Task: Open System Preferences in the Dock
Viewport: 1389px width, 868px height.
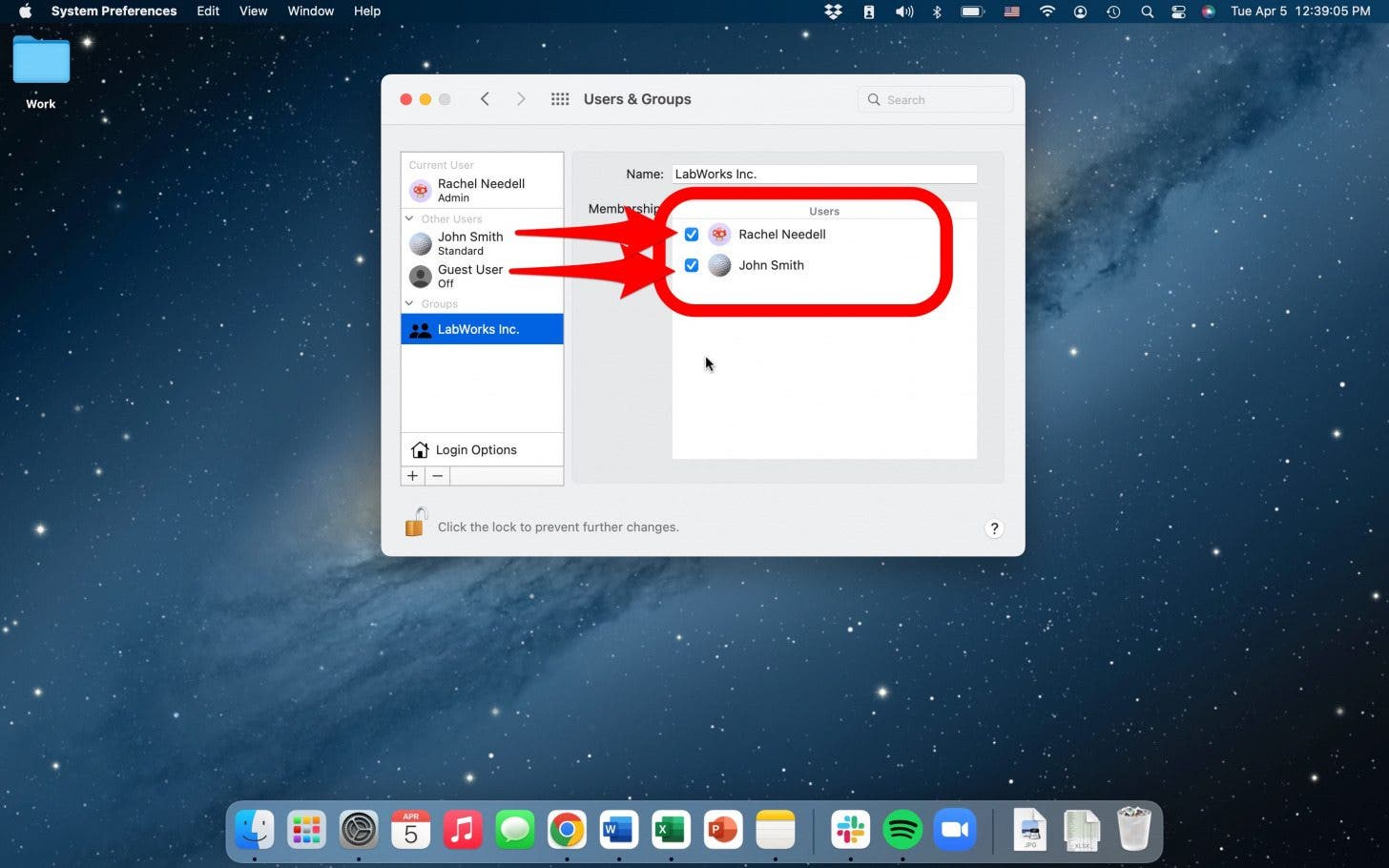Action: coord(359,831)
